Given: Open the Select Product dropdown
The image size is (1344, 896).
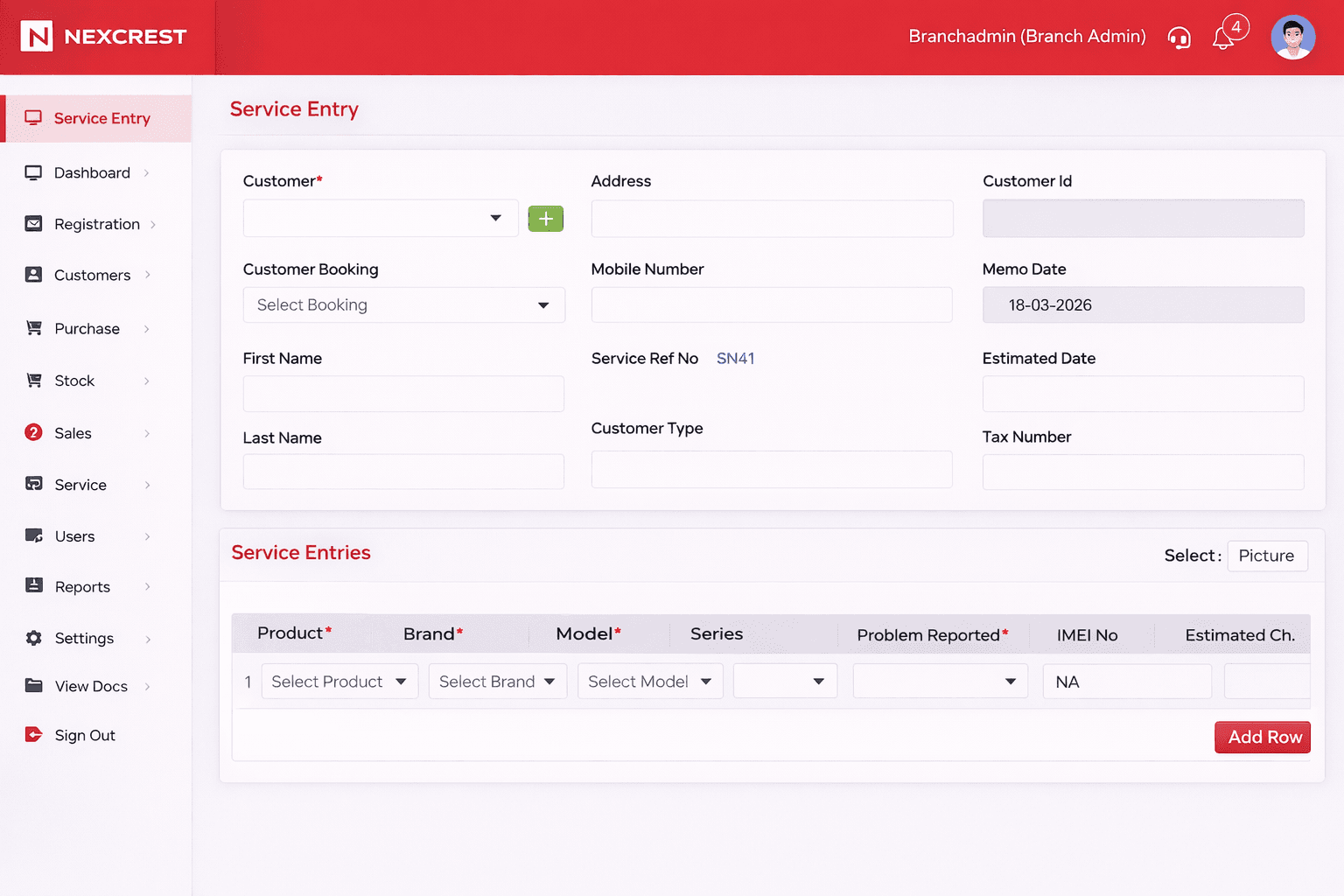Looking at the screenshot, I should pyautogui.click(x=339, y=681).
